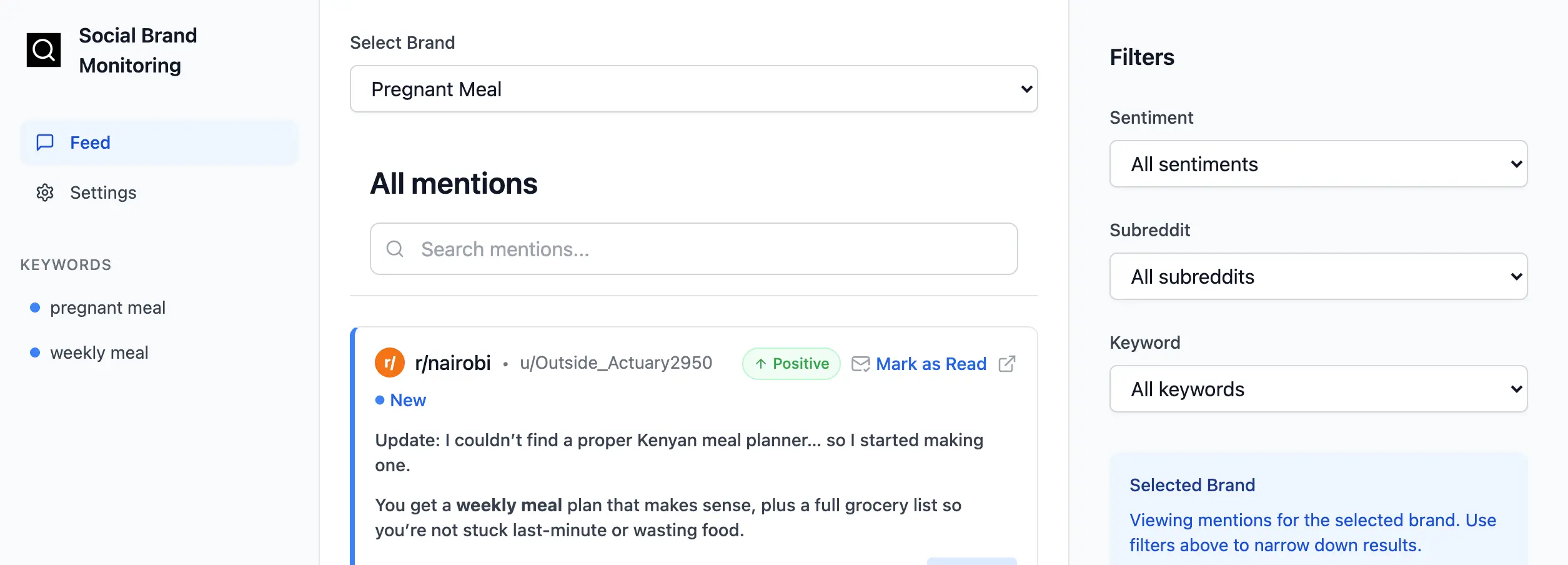
Task: Click the Mark as Read link
Action: (931, 364)
